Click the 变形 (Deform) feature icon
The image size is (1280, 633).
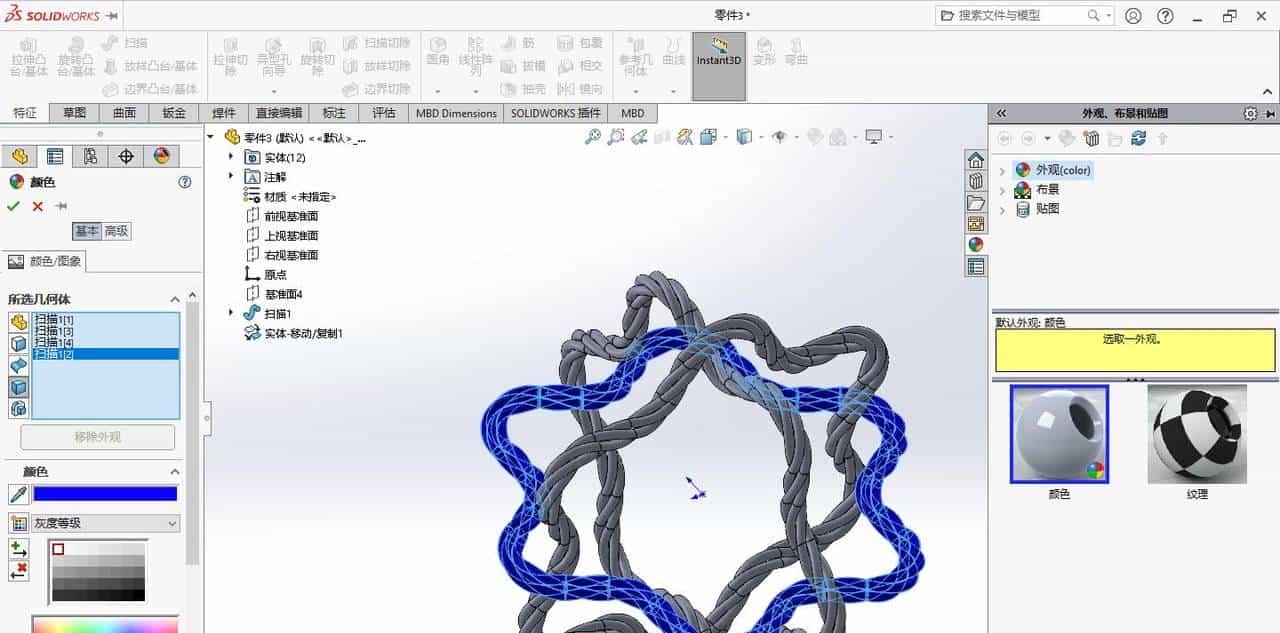point(762,50)
